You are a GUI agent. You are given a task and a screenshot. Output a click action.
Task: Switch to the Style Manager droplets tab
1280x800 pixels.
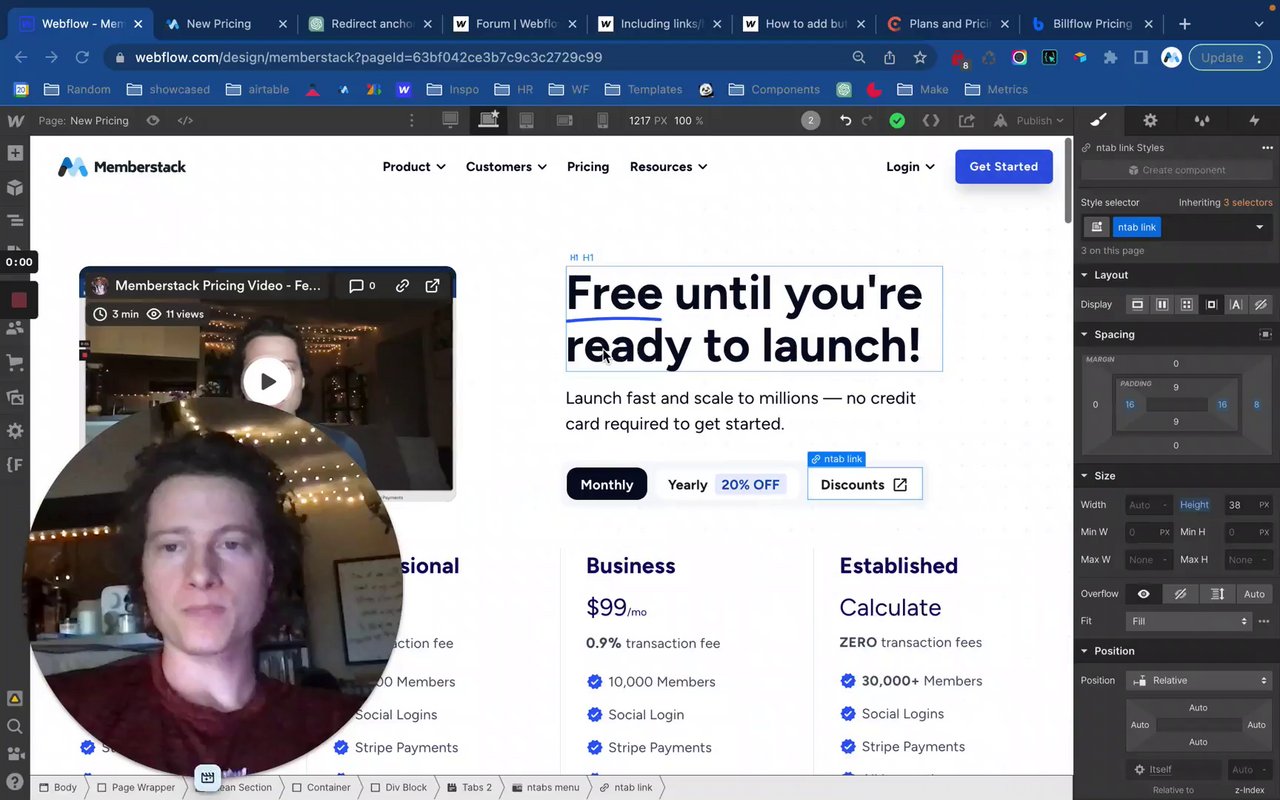(1202, 120)
